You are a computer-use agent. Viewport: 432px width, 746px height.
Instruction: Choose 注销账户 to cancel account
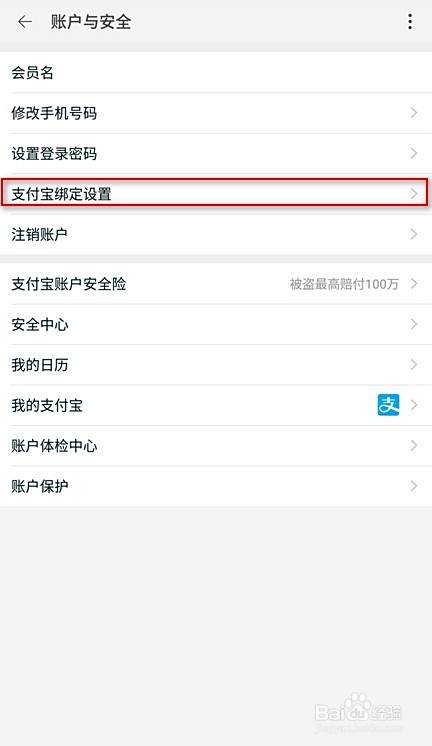pyautogui.click(x=216, y=234)
